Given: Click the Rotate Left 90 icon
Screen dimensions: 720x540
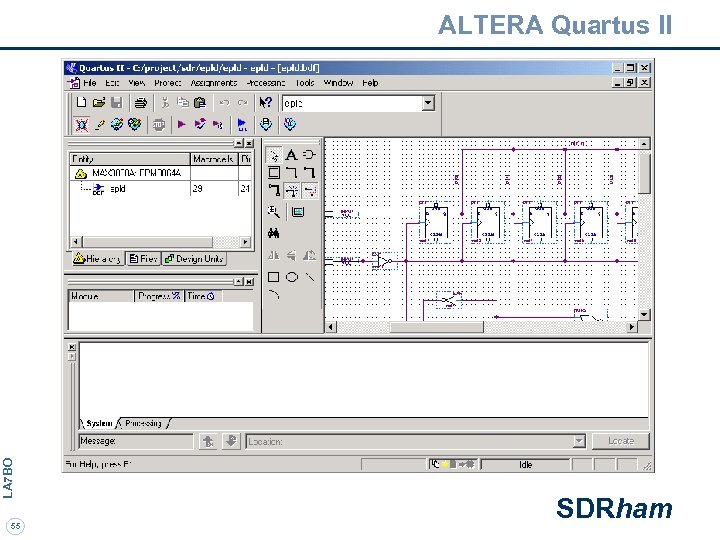Looking at the screenshot, I should point(309,255).
